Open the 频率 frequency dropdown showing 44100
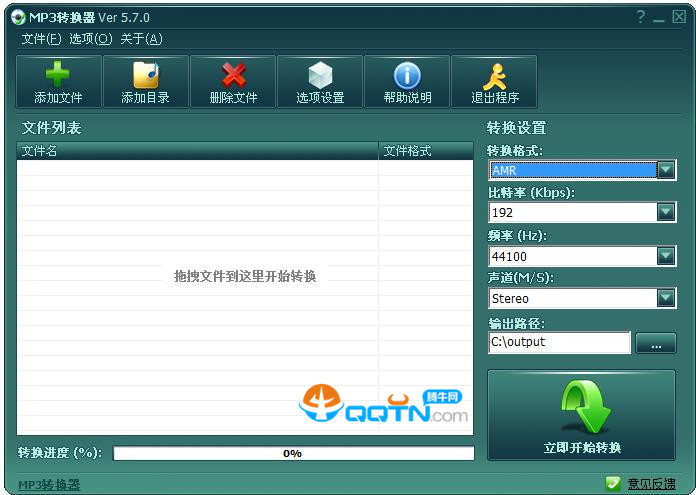 pyautogui.click(x=666, y=256)
